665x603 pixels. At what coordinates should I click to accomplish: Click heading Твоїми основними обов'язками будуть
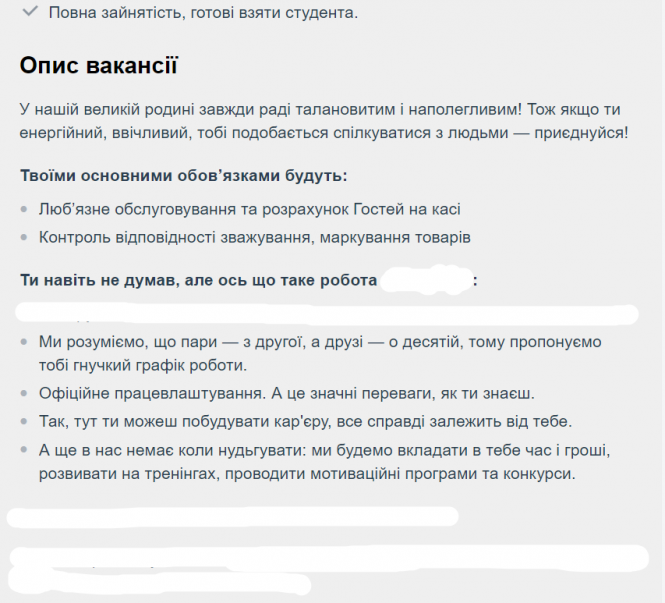pos(183,175)
